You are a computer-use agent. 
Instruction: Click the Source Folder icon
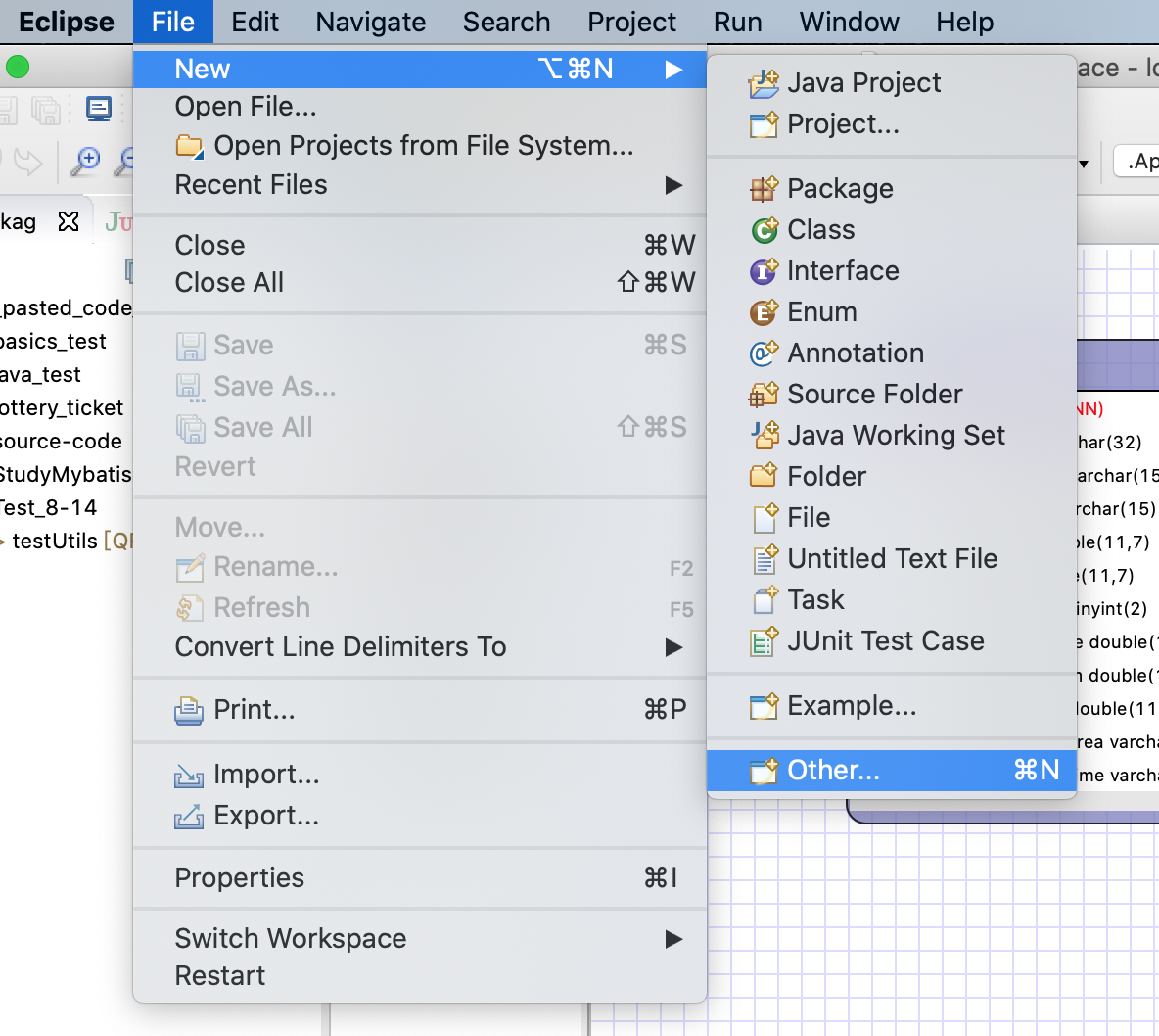pos(764,395)
